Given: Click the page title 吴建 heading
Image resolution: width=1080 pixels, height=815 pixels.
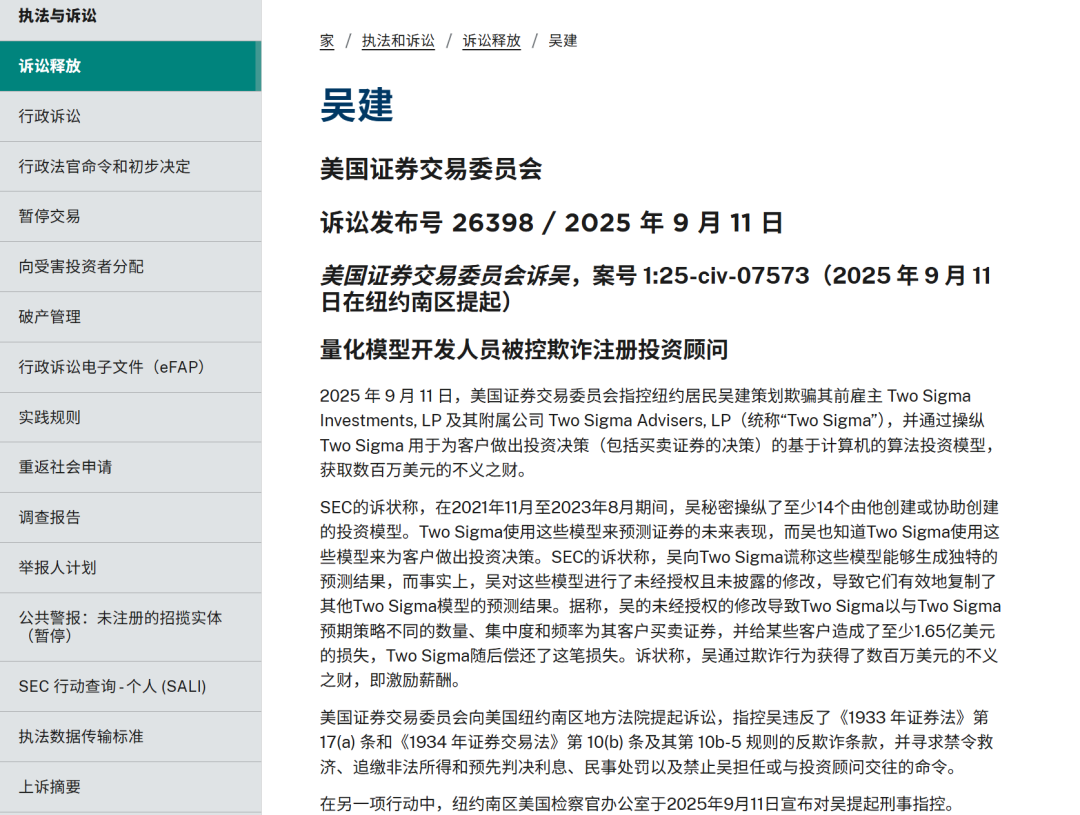Looking at the screenshot, I should (357, 105).
